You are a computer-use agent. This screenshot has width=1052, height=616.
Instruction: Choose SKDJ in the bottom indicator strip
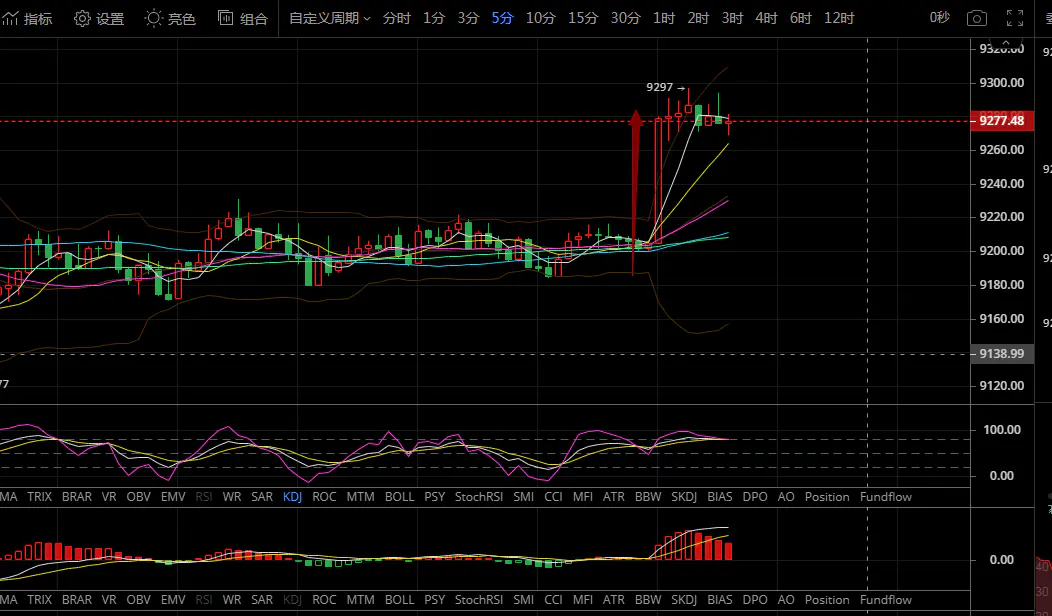(x=684, y=600)
